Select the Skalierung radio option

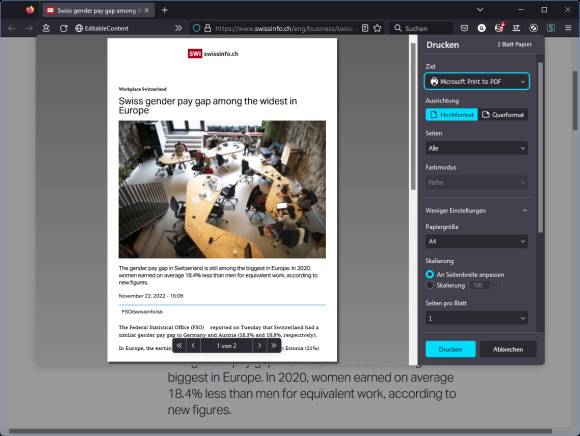tap(430, 285)
